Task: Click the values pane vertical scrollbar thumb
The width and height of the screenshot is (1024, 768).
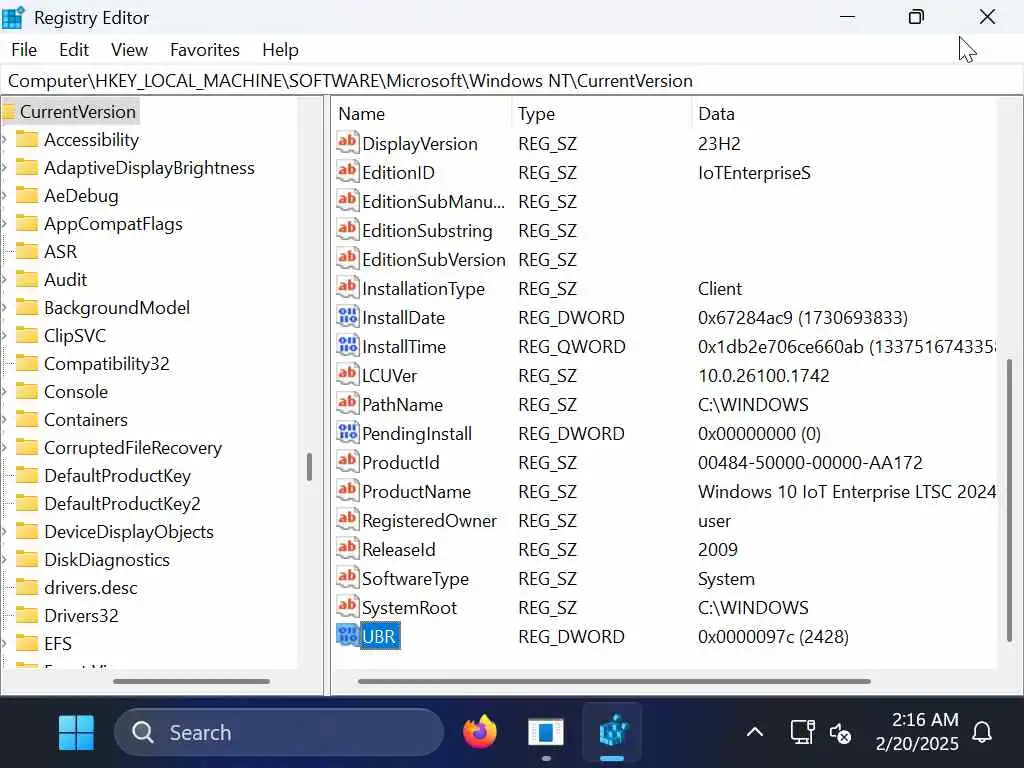Action: coord(1009,500)
